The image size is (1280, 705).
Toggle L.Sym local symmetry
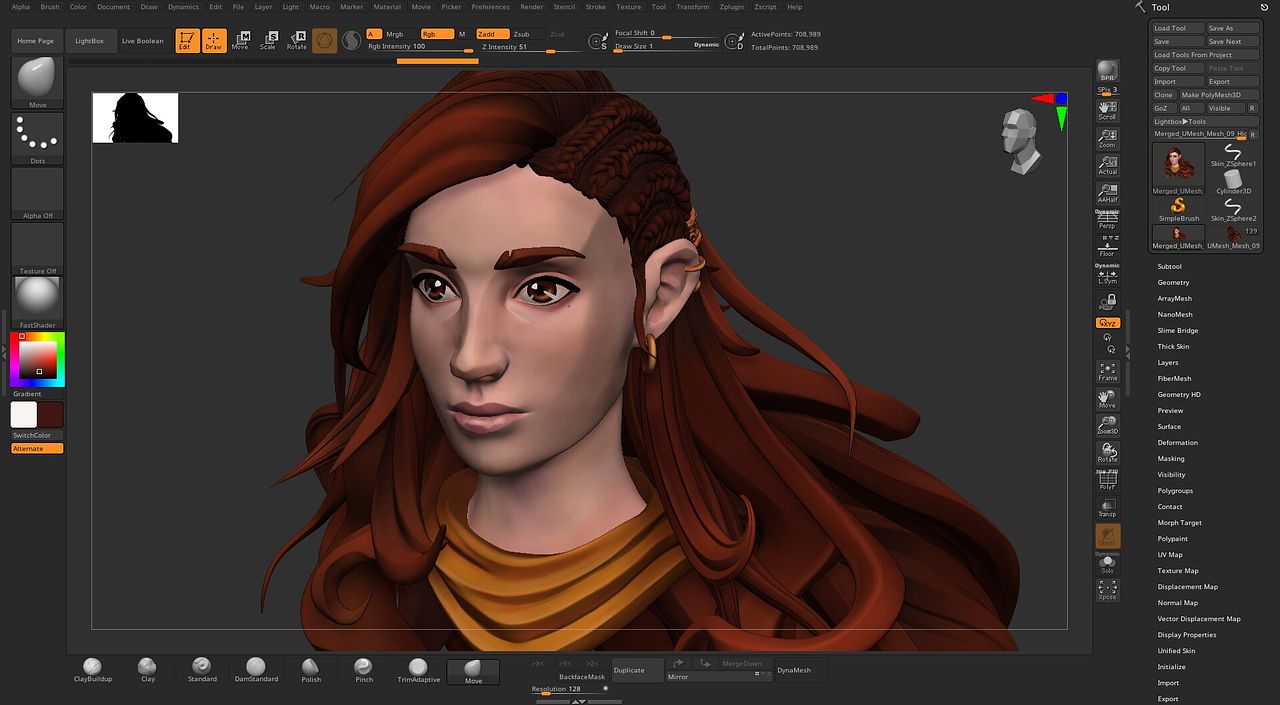coord(1107,274)
